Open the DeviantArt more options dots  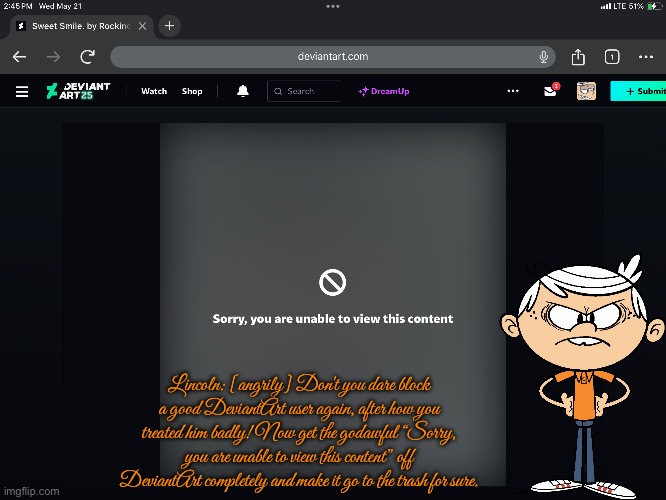(513, 91)
